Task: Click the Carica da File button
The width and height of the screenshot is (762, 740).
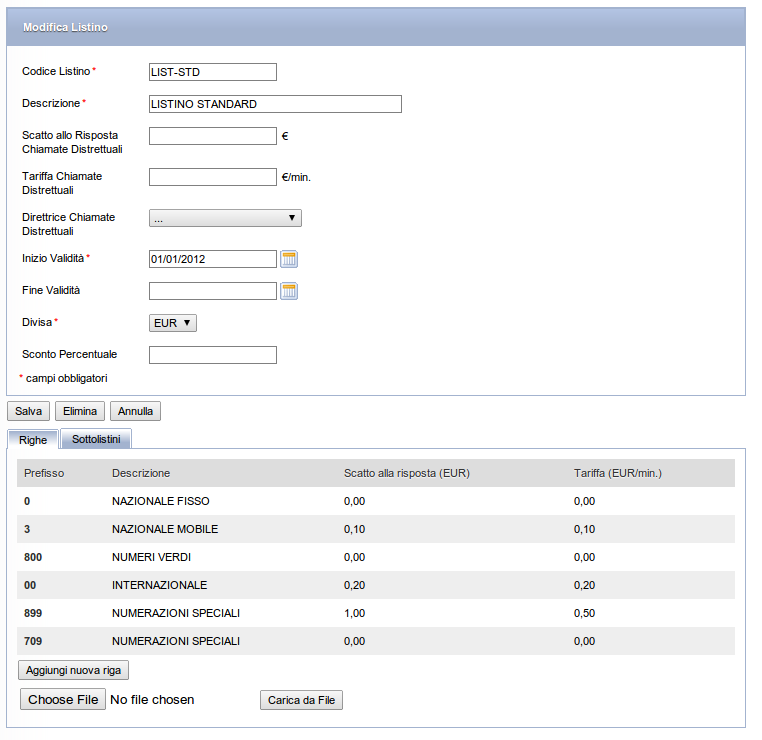Action: click(x=301, y=700)
